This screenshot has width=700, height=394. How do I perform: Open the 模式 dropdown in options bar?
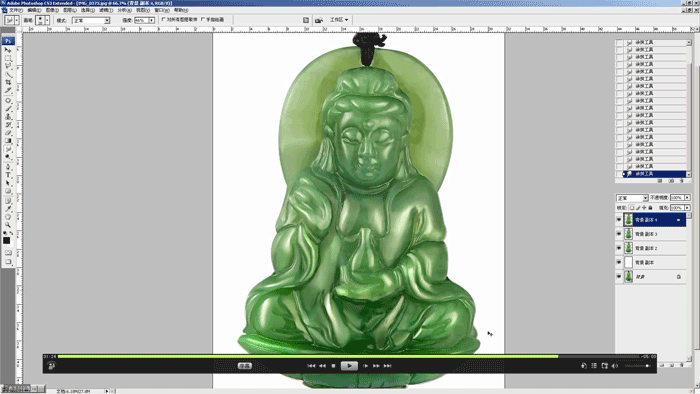click(91, 21)
